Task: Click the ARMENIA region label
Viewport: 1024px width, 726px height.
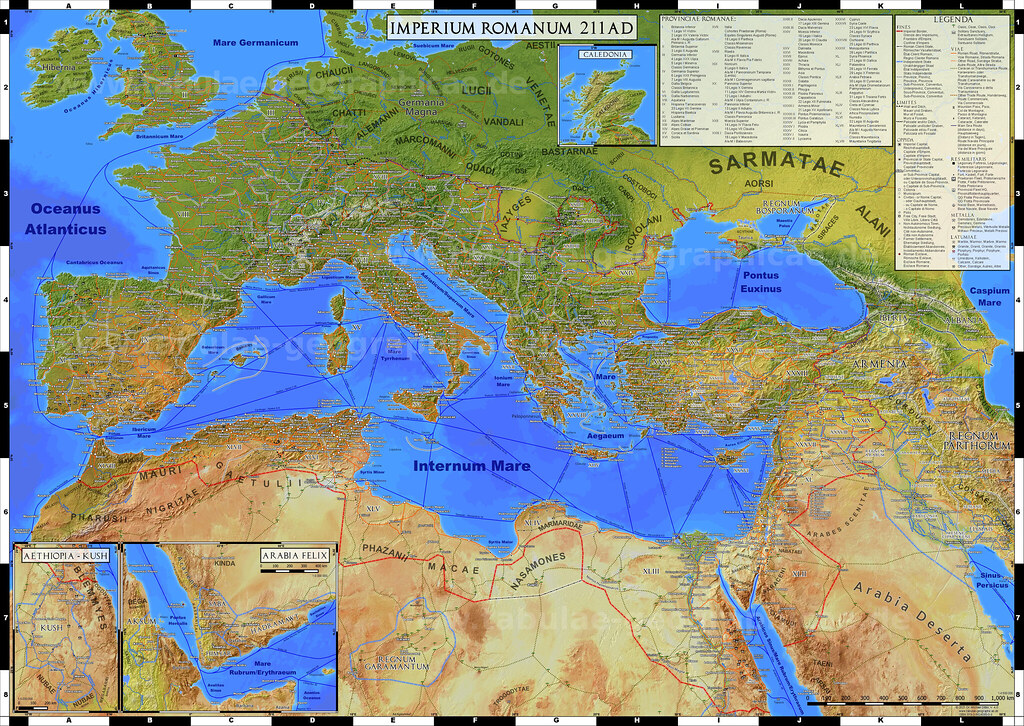Action: click(878, 364)
